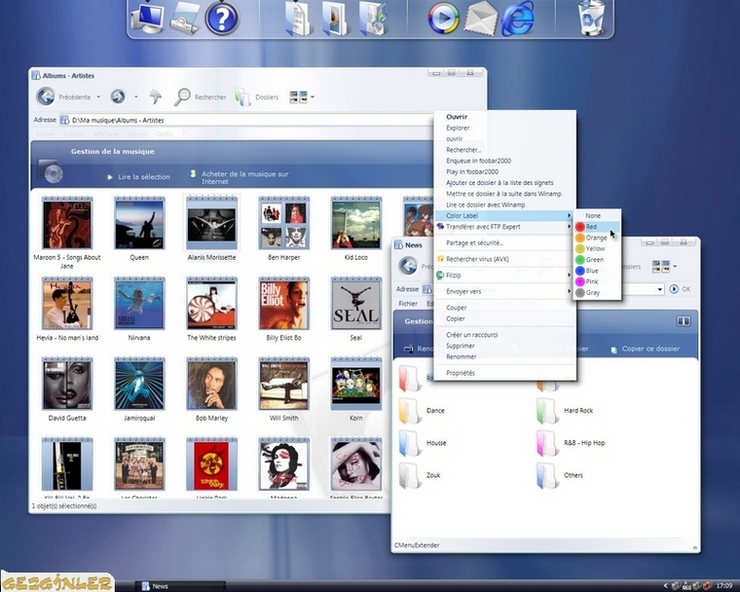Choose Lire ce dossier avec Winamp
This screenshot has height=592, width=740.
point(485,205)
